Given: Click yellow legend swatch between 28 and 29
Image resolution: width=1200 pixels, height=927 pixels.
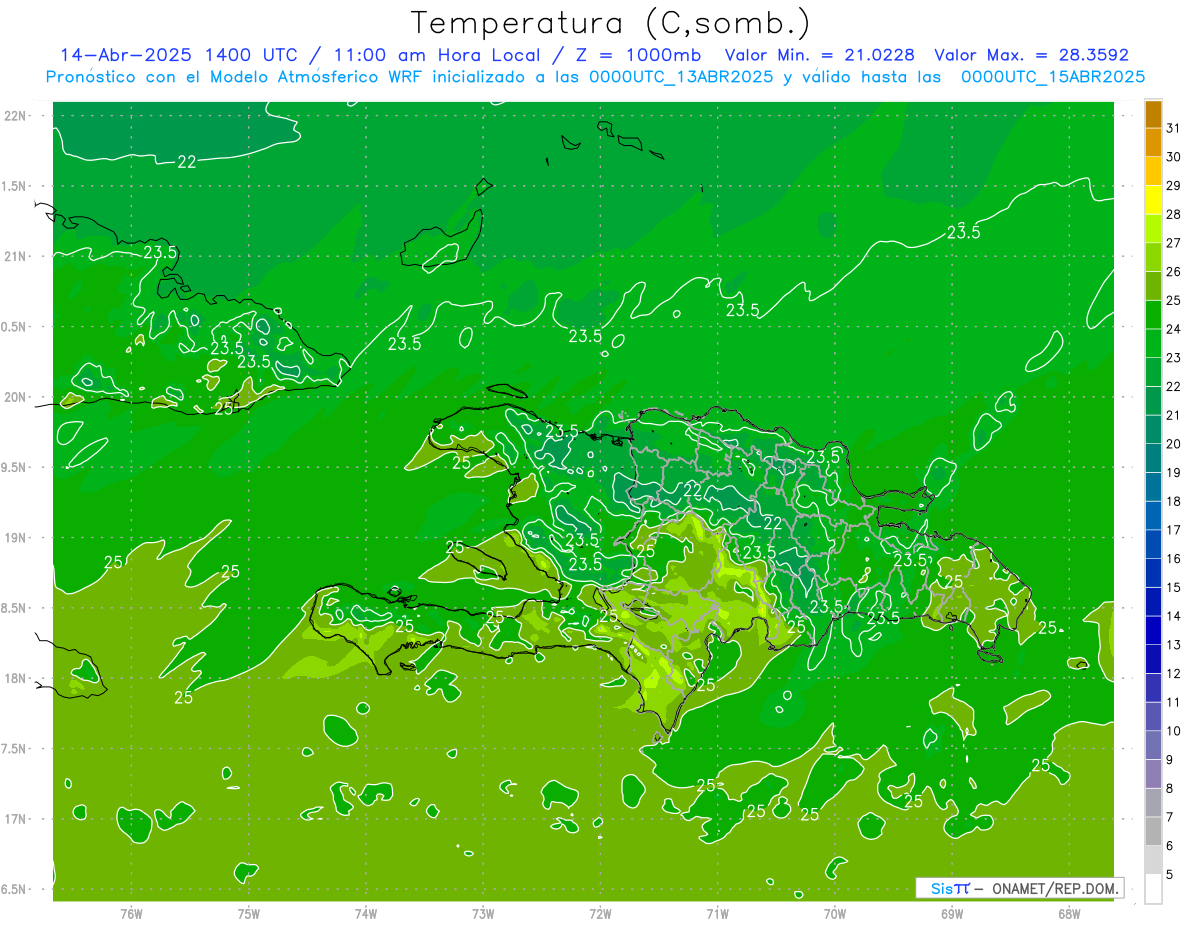Looking at the screenshot, I should (1153, 200).
